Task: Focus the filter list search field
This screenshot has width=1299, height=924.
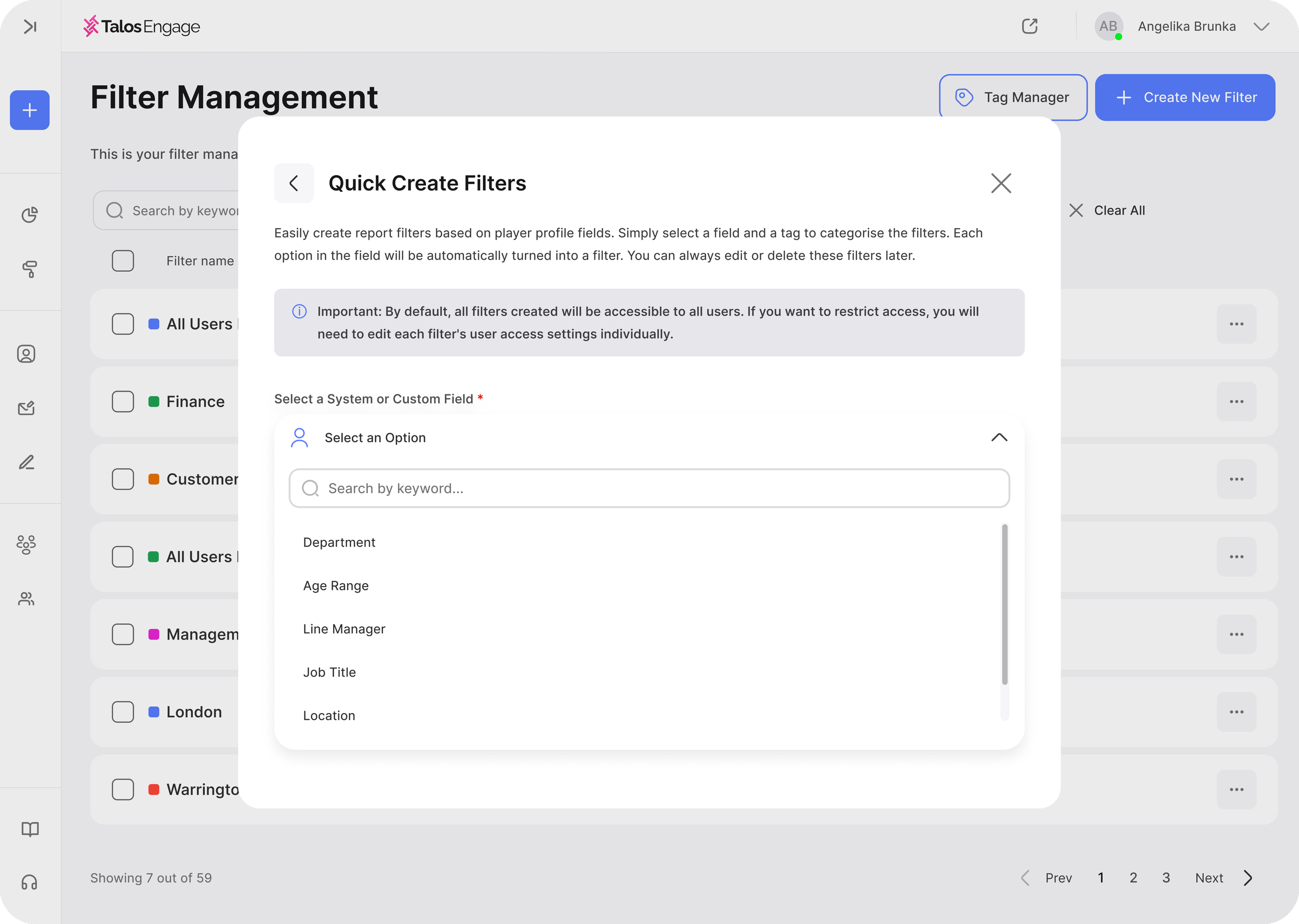Action: click(166, 210)
